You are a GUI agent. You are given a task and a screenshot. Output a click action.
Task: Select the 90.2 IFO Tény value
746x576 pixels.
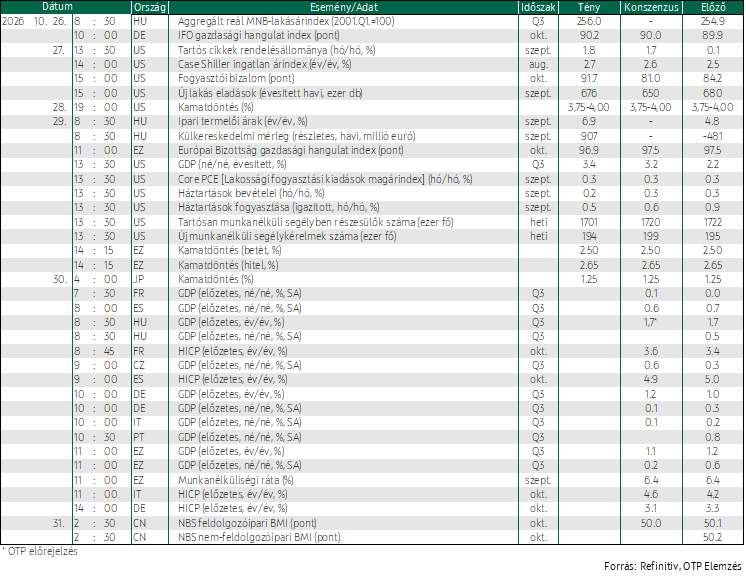point(589,35)
